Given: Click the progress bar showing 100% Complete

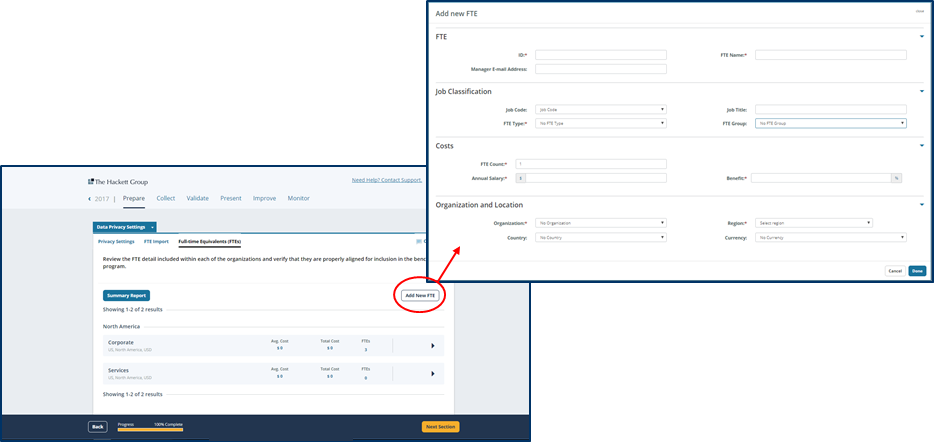Looking at the screenshot, I should 151,429.
